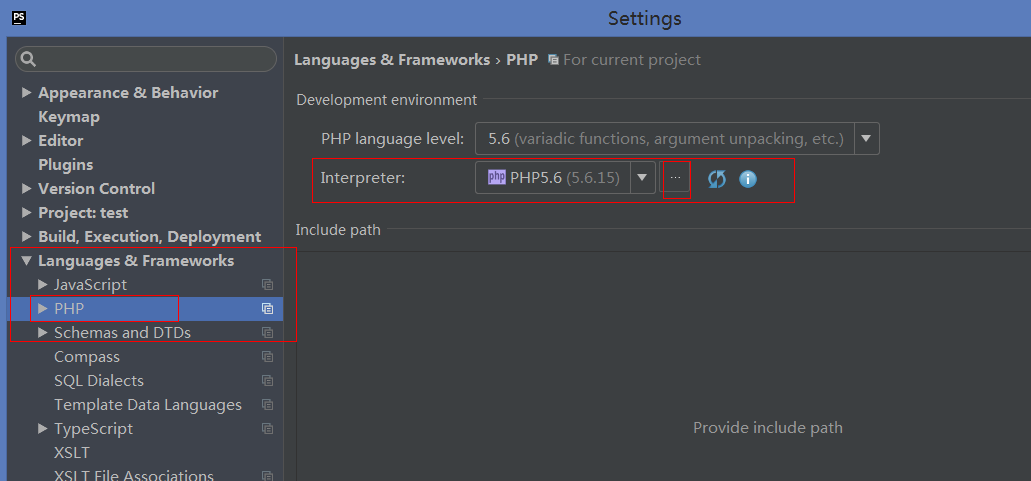Select Keymap in the settings tree

(x=68, y=117)
